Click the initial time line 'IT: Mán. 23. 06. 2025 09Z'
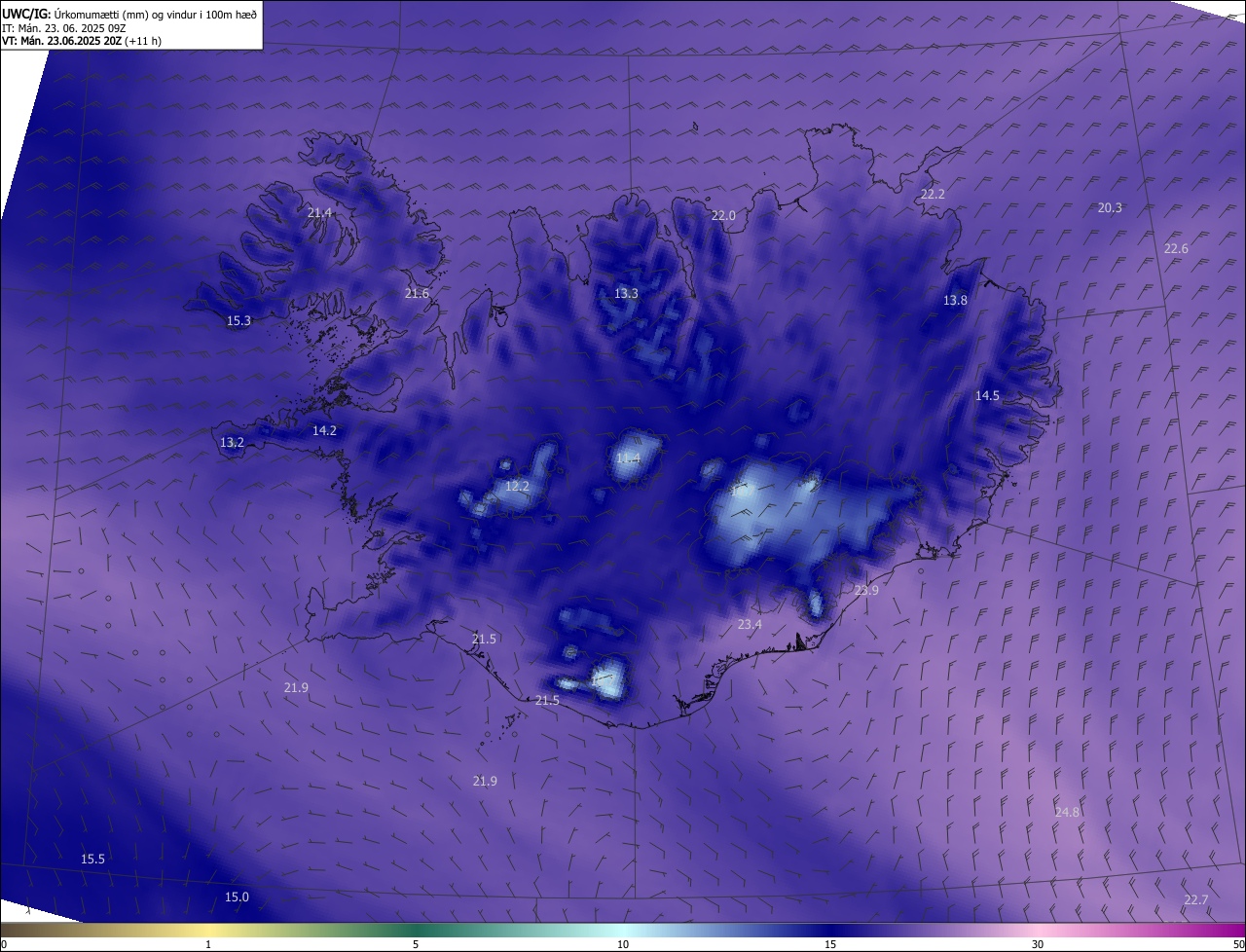Viewport: 1246px width, 952px height. [x=64, y=28]
